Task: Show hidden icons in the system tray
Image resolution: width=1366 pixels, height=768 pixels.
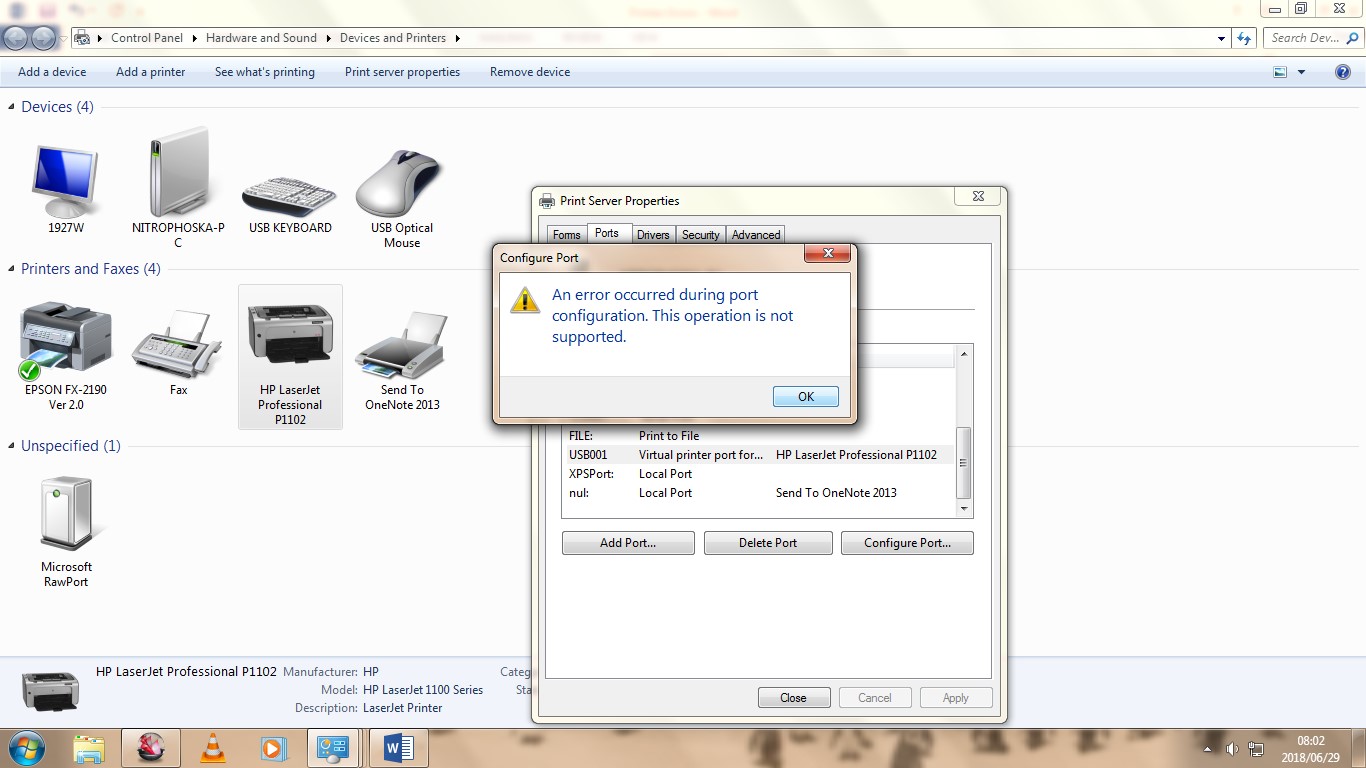Action: coord(1209,749)
